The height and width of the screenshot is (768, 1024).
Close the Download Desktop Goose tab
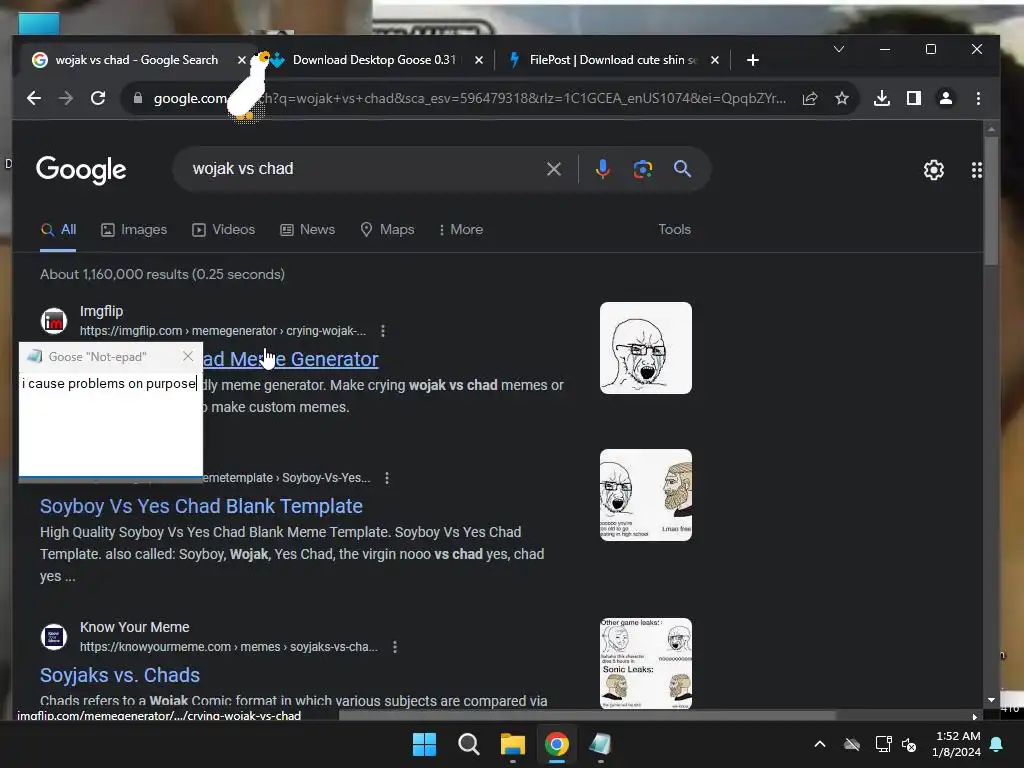(x=479, y=60)
